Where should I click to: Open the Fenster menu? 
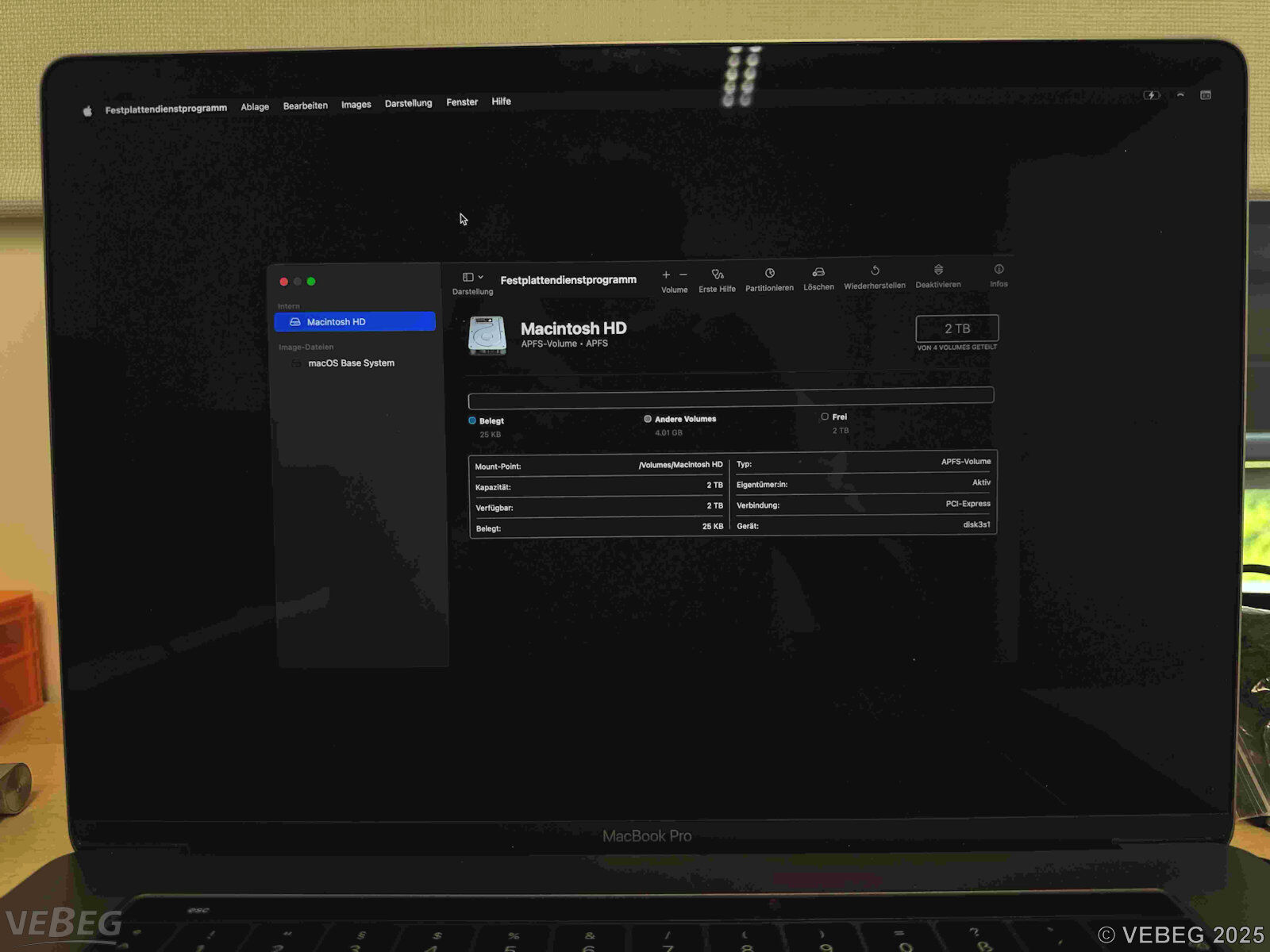tap(462, 102)
